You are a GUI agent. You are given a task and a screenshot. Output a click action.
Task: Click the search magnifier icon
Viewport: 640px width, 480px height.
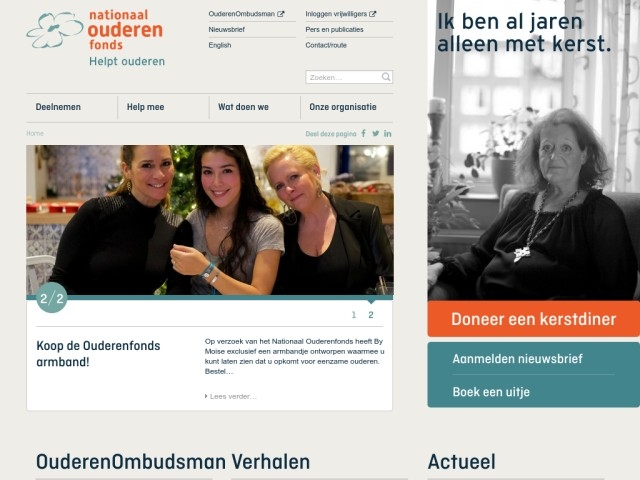tap(386, 77)
